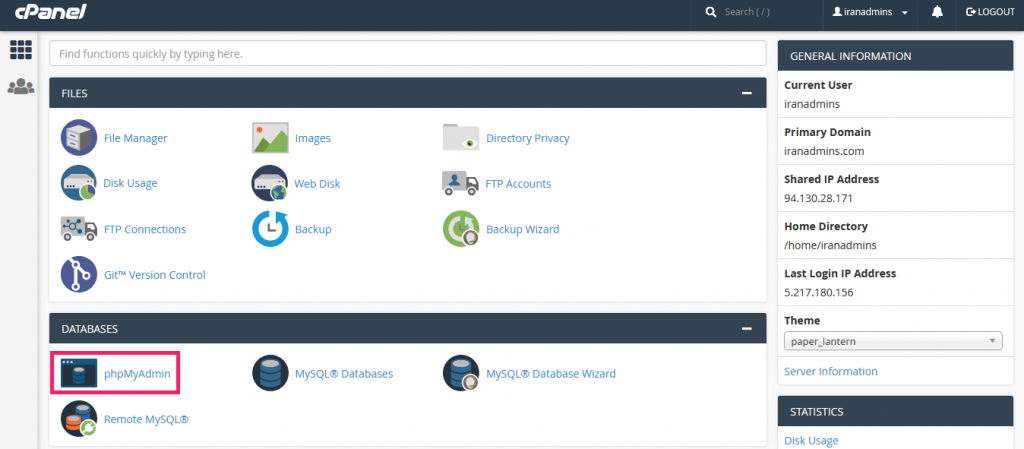Open the MySQL Database Wizard link
Viewport: 1024px width, 449px height.
551,374
